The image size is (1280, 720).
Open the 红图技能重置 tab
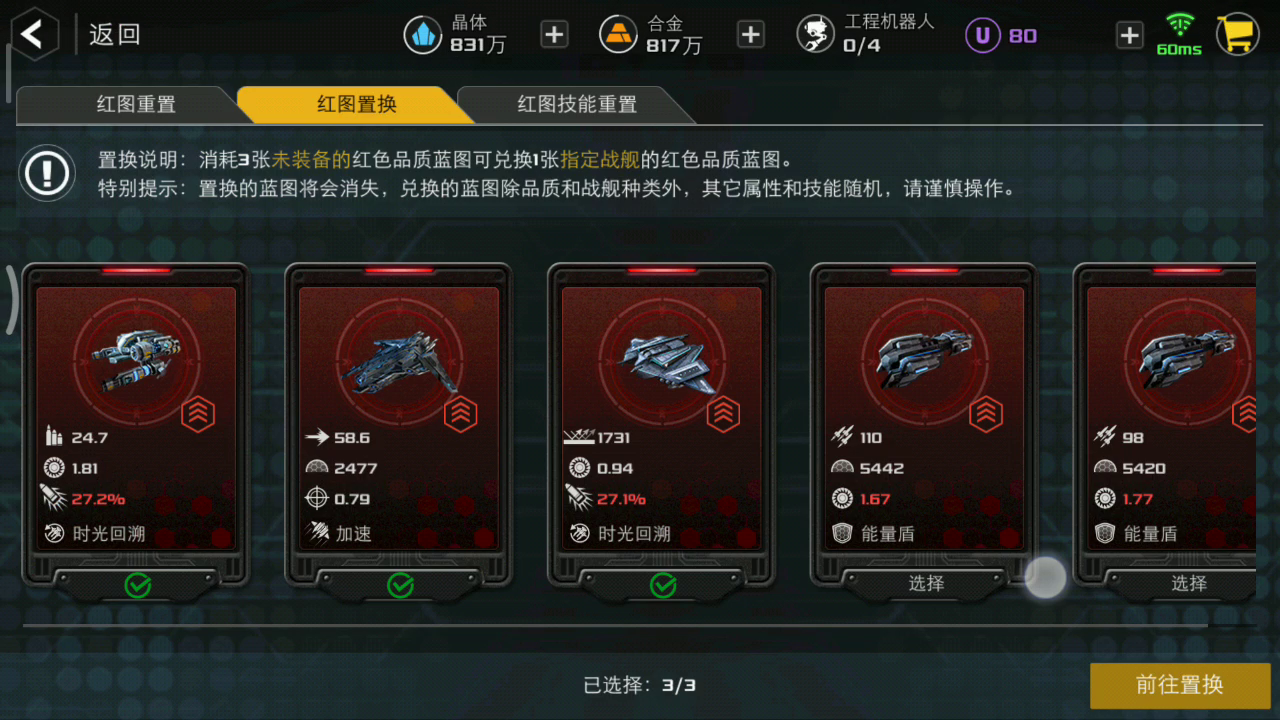(x=577, y=104)
